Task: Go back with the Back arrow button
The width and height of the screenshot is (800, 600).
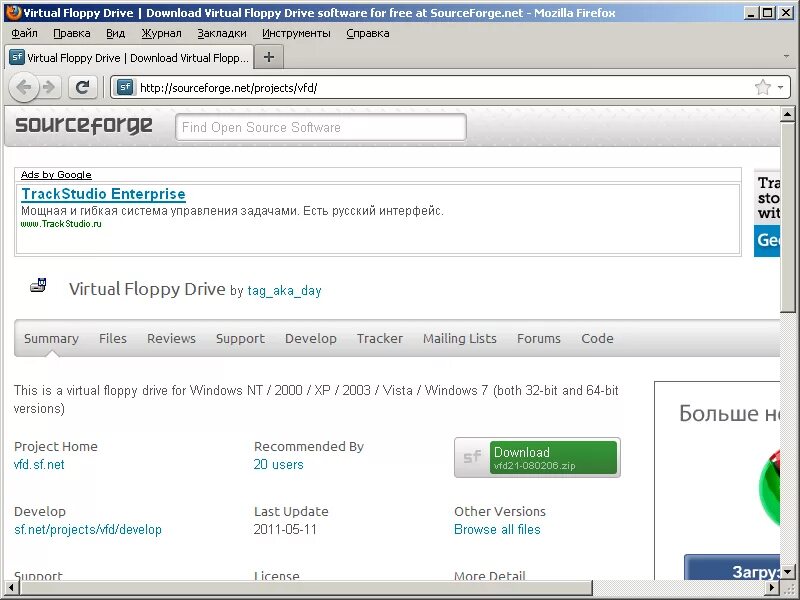Action: [x=23, y=87]
